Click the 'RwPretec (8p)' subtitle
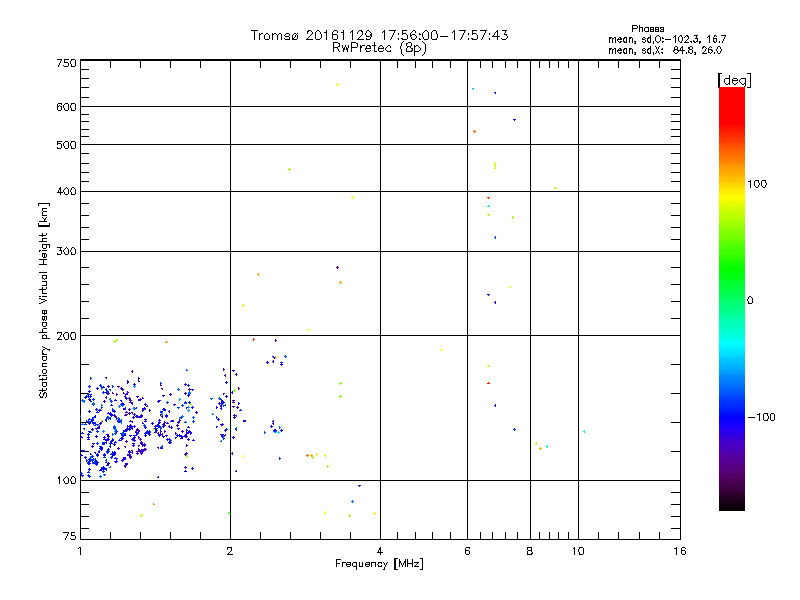The width and height of the screenshot is (800, 600). coord(379,48)
